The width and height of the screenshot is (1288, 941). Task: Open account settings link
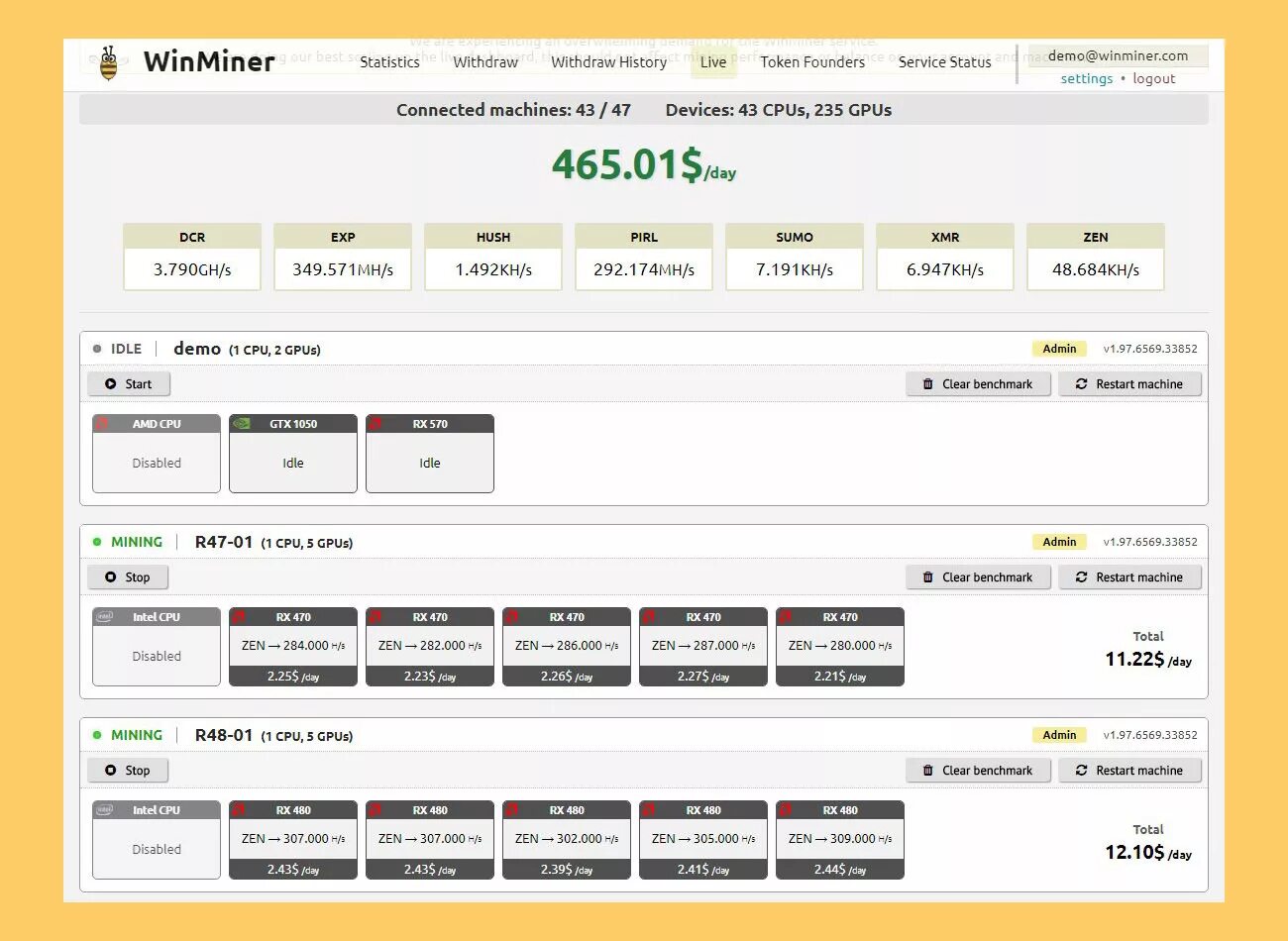(x=1087, y=78)
